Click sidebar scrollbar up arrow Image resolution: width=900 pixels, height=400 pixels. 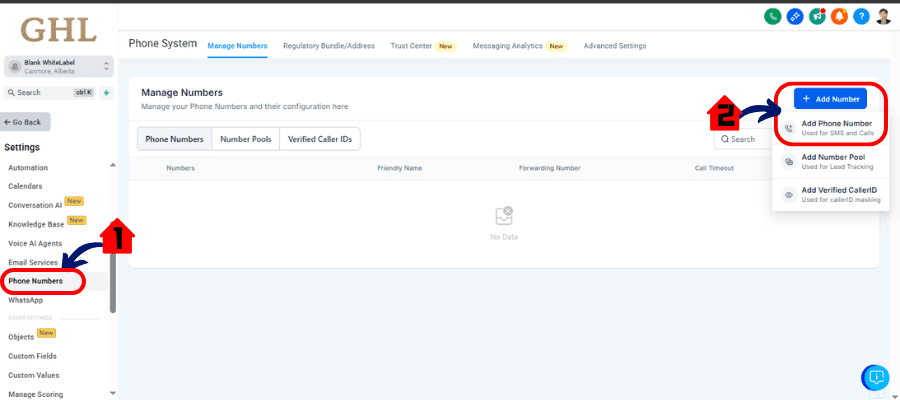112,165
